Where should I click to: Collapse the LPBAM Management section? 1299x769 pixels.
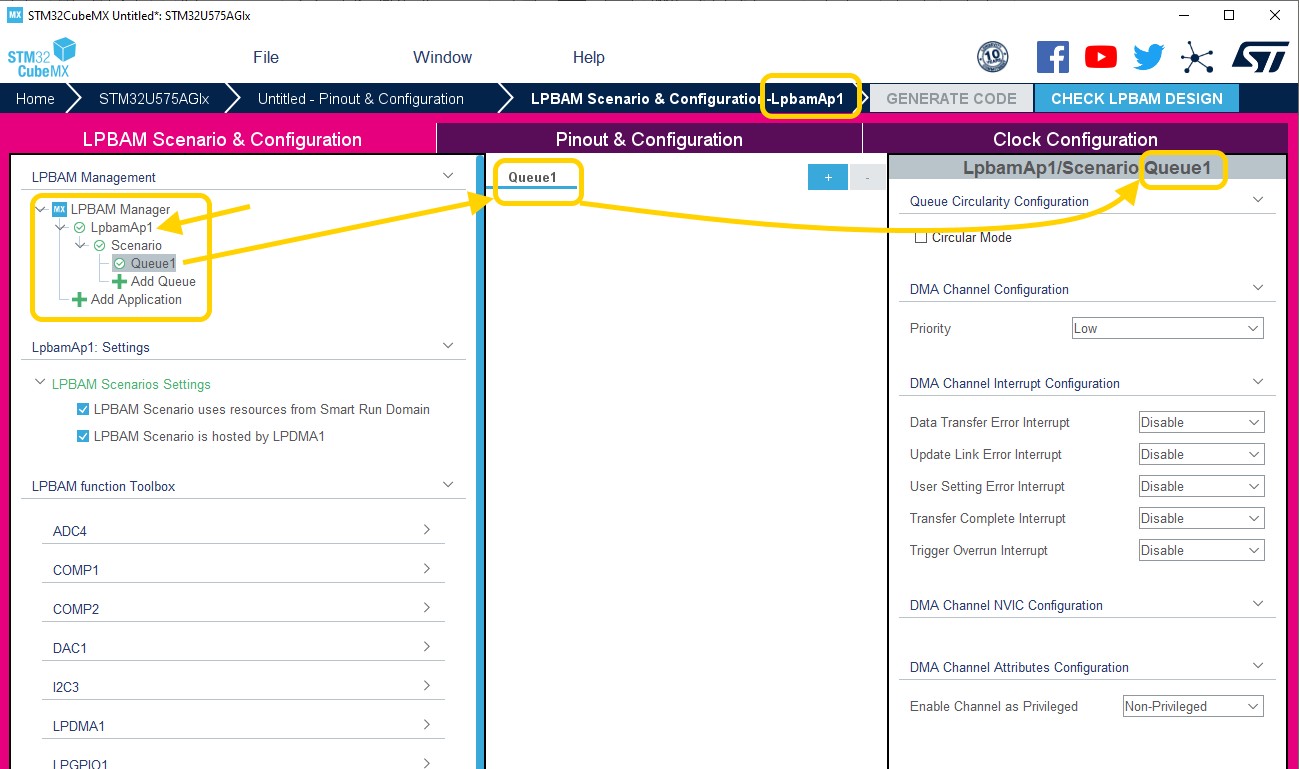[x=448, y=176]
